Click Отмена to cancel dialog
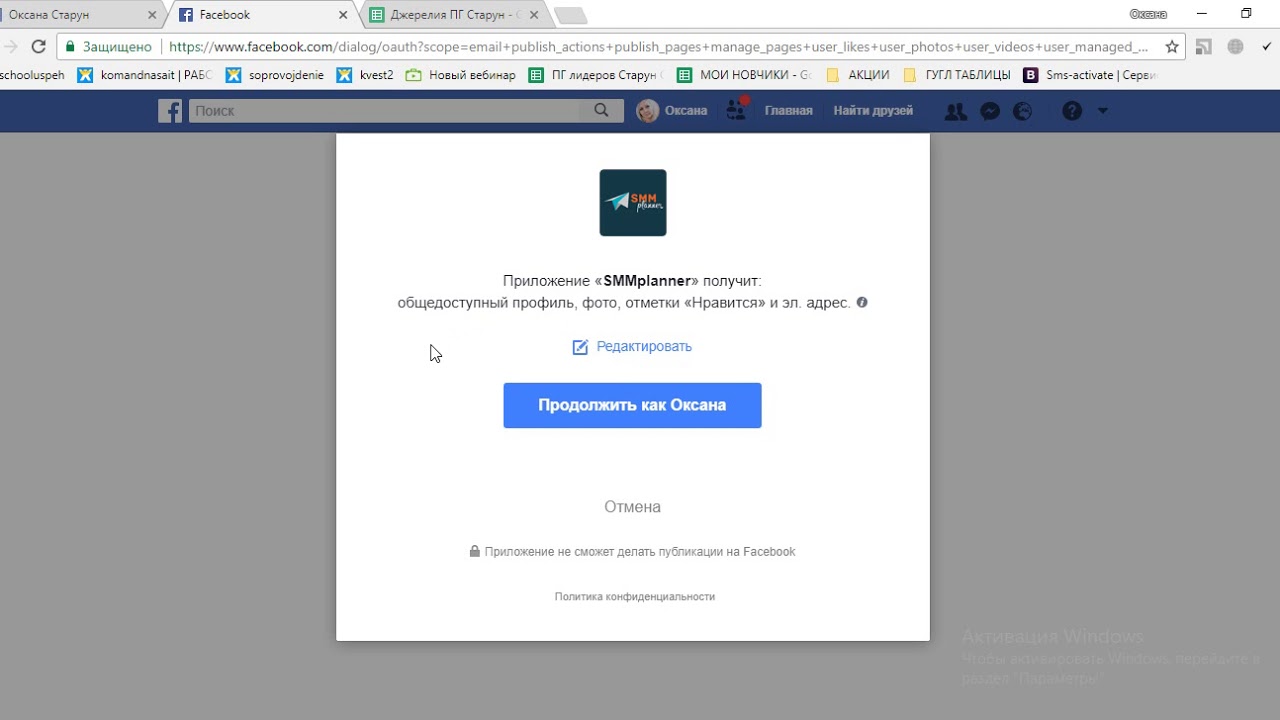Screen dimensions: 1280x720 632,507
